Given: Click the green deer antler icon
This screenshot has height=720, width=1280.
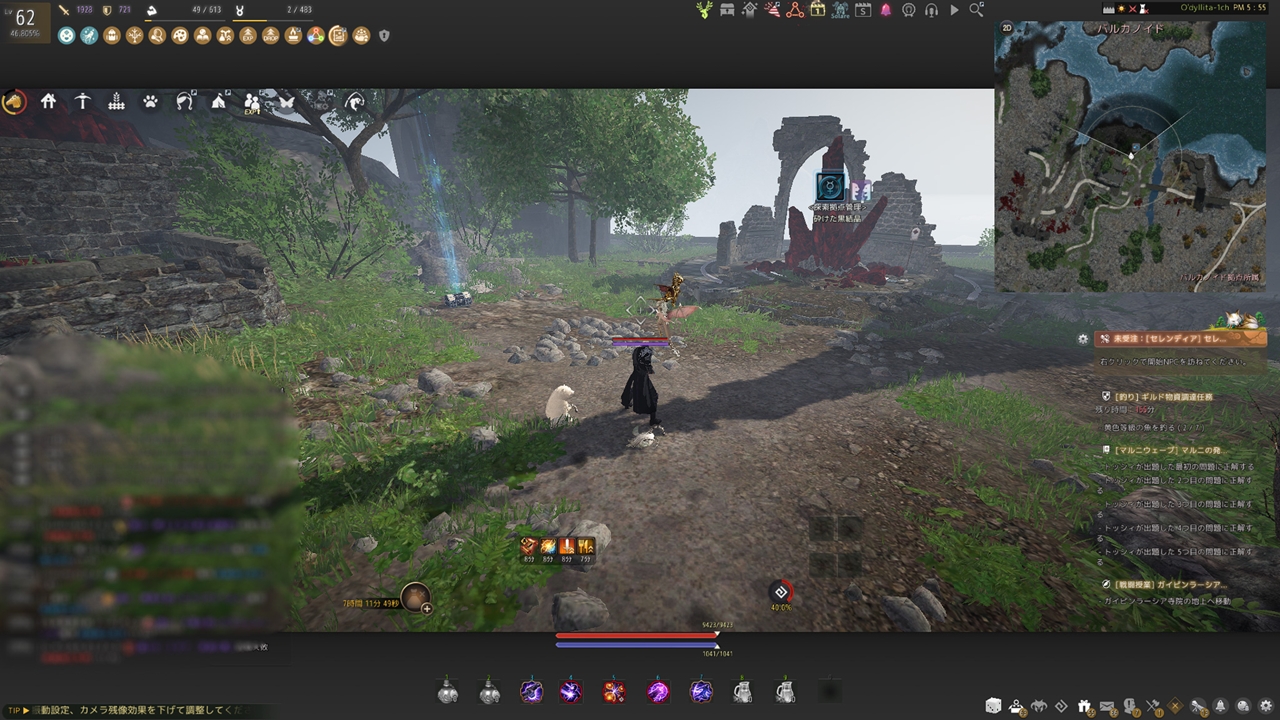Looking at the screenshot, I should pyautogui.click(x=704, y=10).
